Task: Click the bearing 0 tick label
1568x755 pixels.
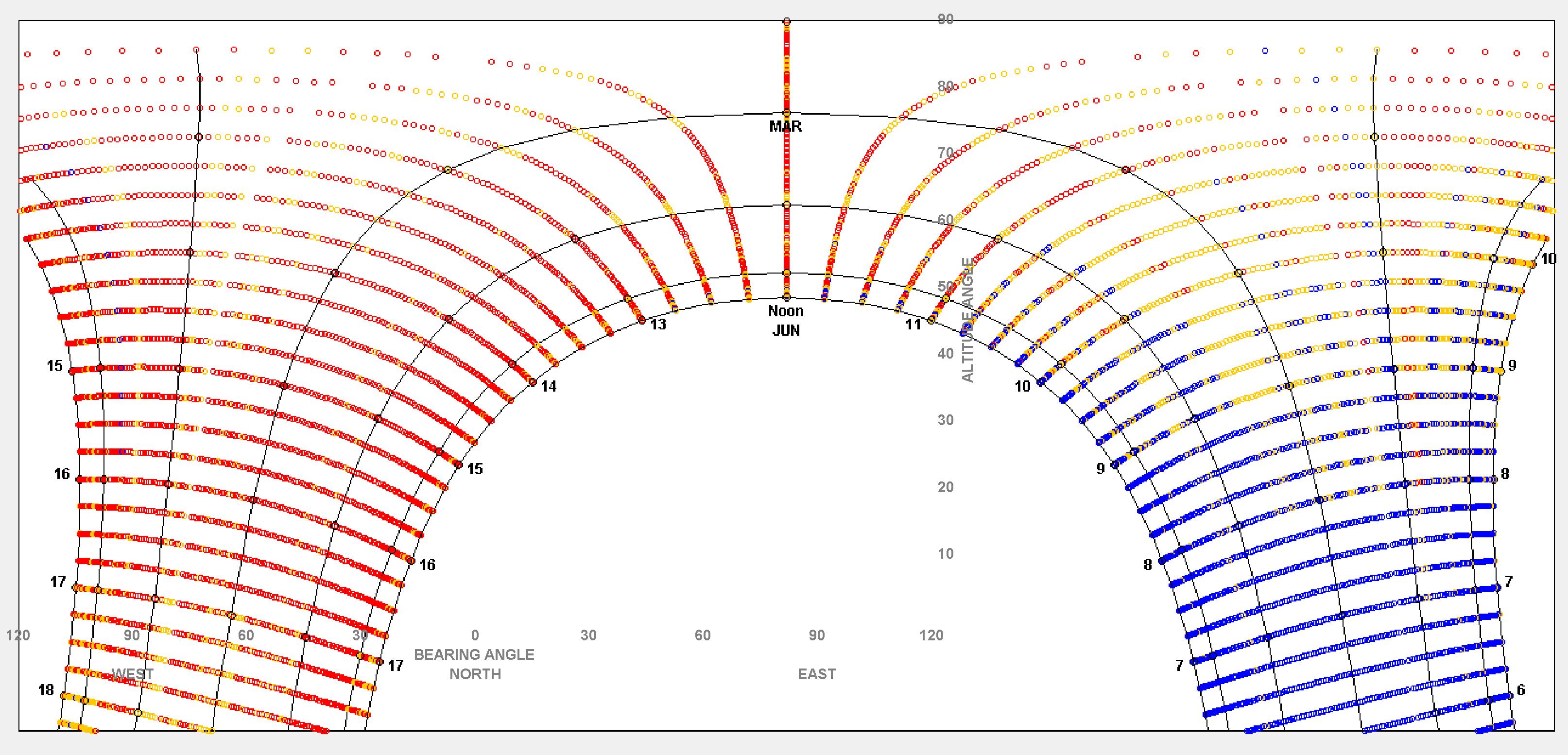Action: pyautogui.click(x=475, y=636)
